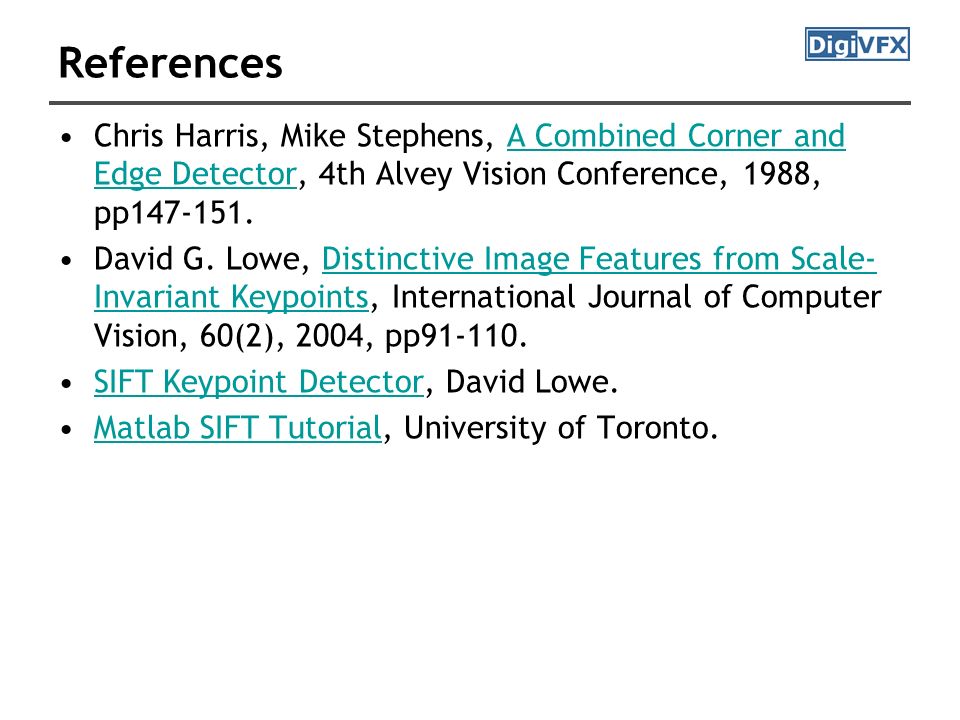Click the bullet before Chris Harris reference

tap(67, 137)
